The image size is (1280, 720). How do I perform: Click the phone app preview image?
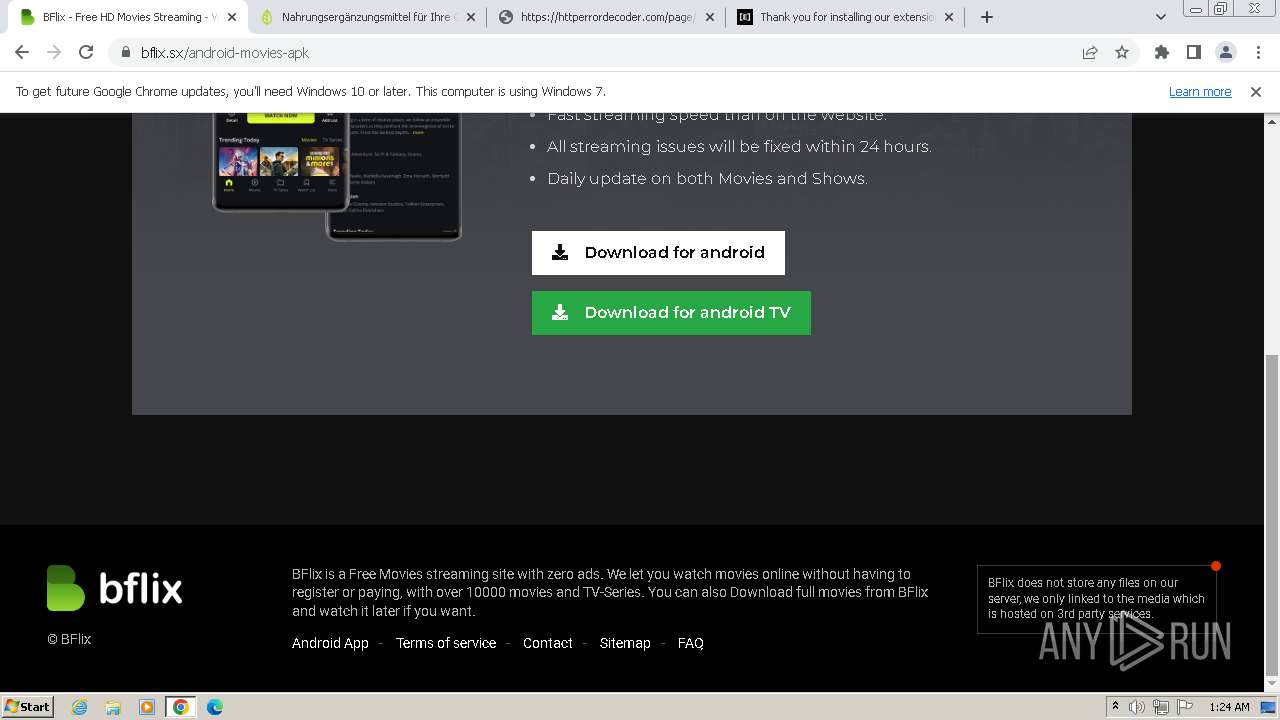(x=337, y=176)
